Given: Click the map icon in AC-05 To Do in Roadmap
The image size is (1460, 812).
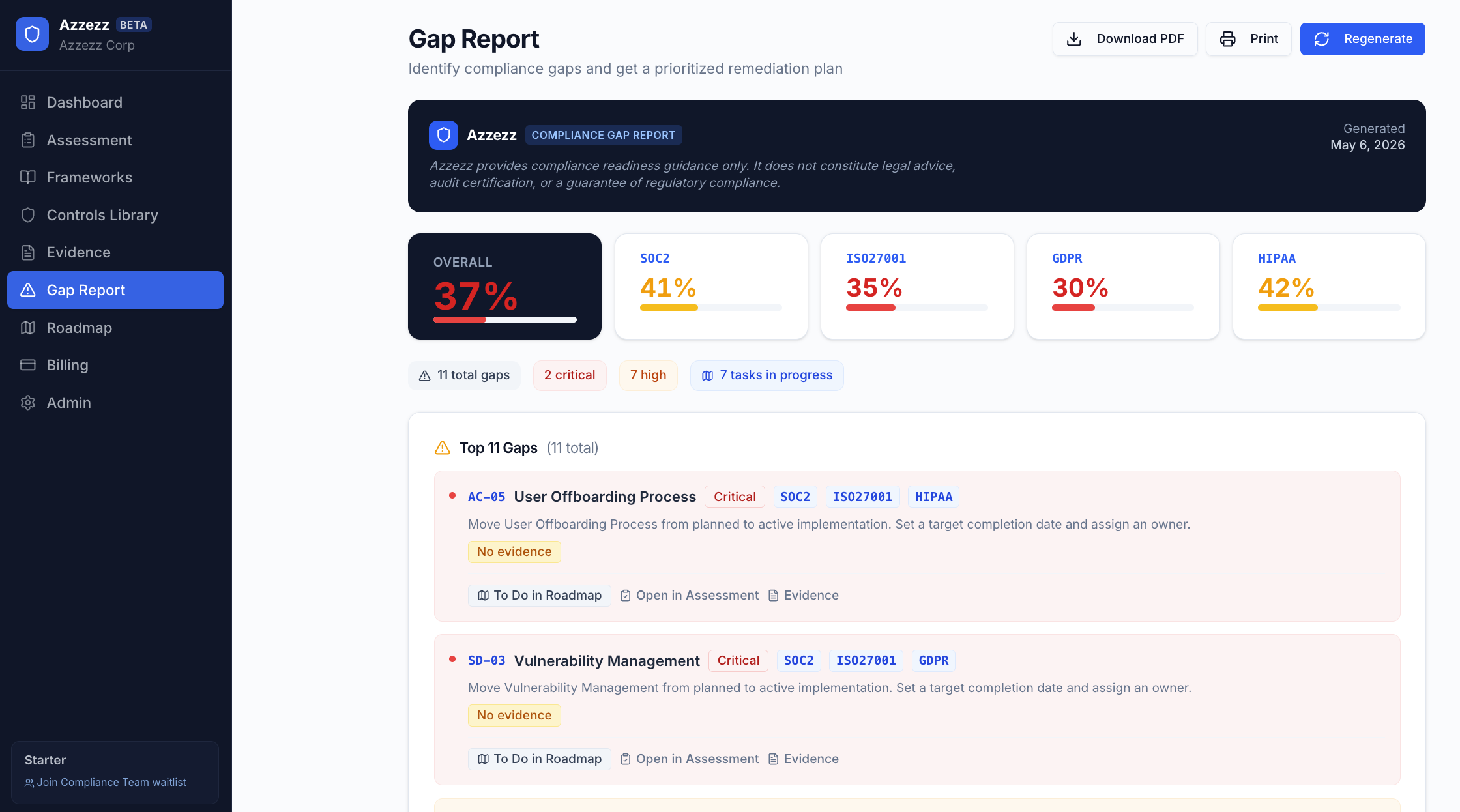Looking at the screenshot, I should (x=484, y=596).
